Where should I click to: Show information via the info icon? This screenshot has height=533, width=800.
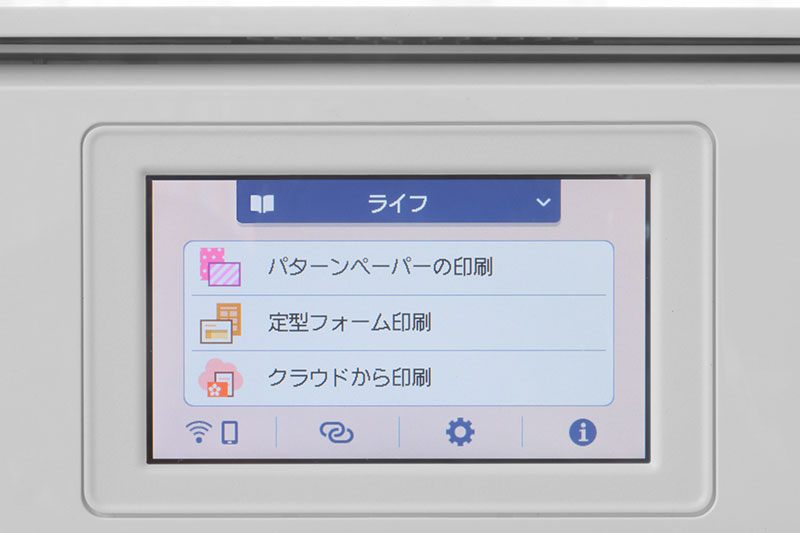click(583, 433)
